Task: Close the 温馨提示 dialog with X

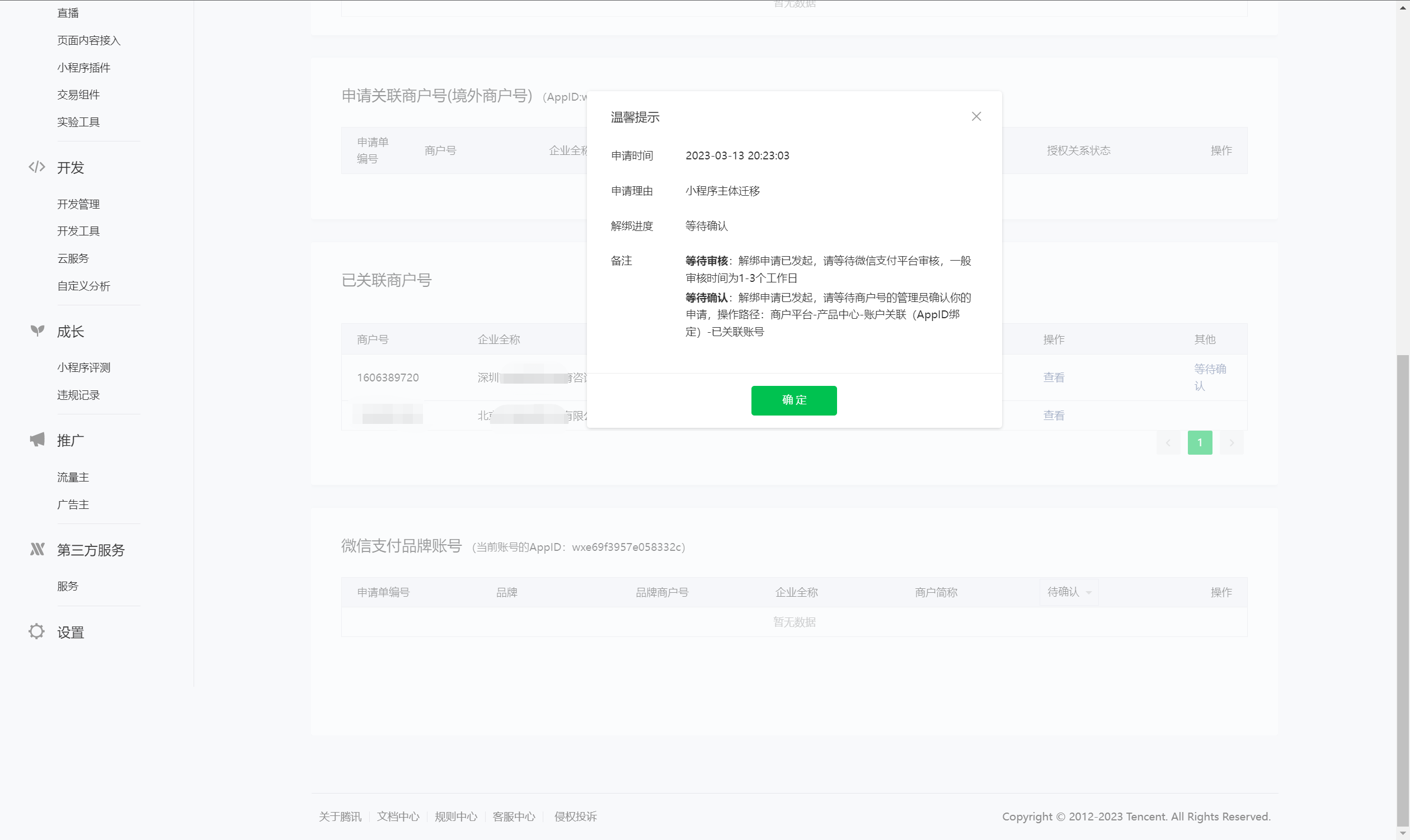Action: (976, 116)
